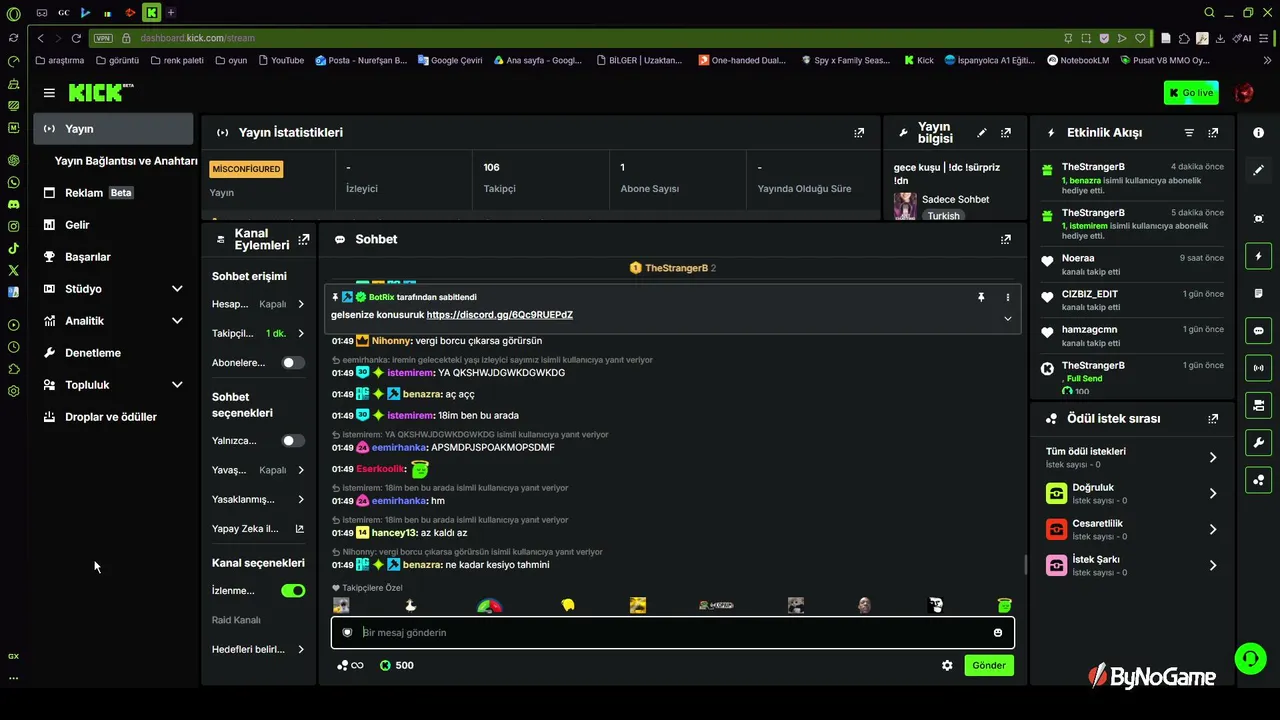Click the chat bubble icon in right sidebar
The height and width of the screenshot is (720, 1280).
click(1258, 330)
